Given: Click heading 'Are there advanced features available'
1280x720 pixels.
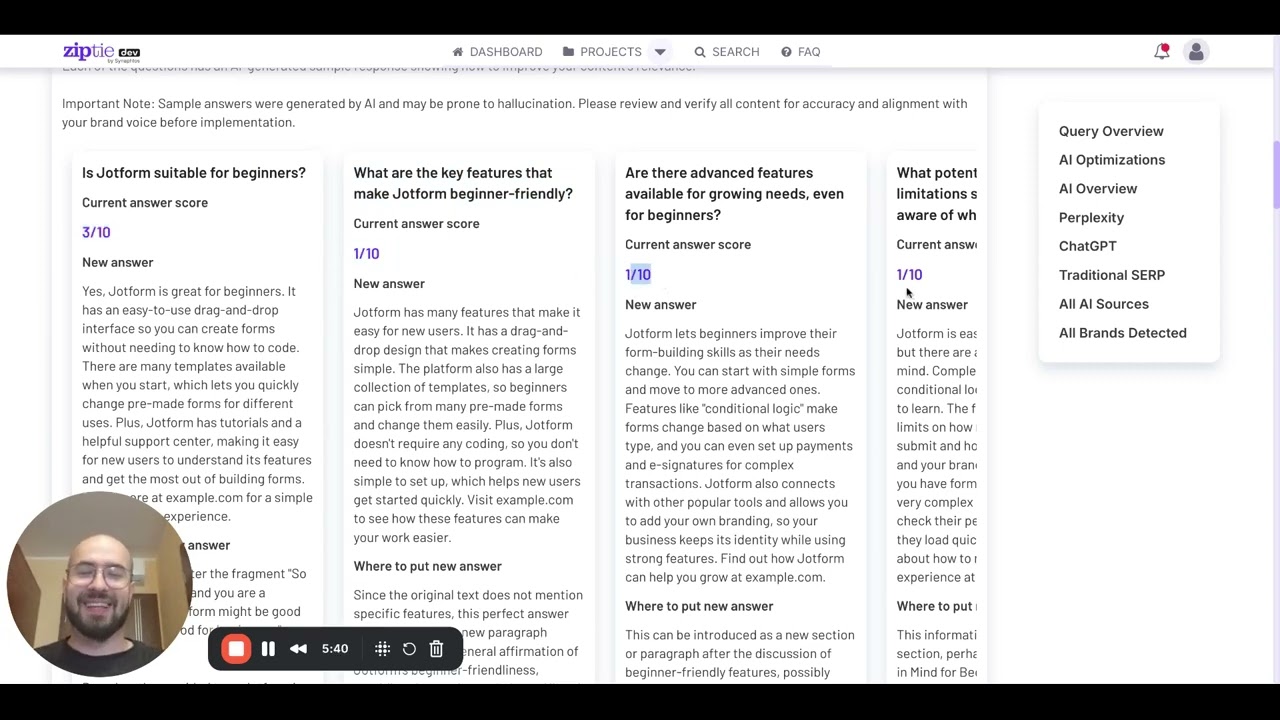Looking at the screenshot, I should pos(734,194).
